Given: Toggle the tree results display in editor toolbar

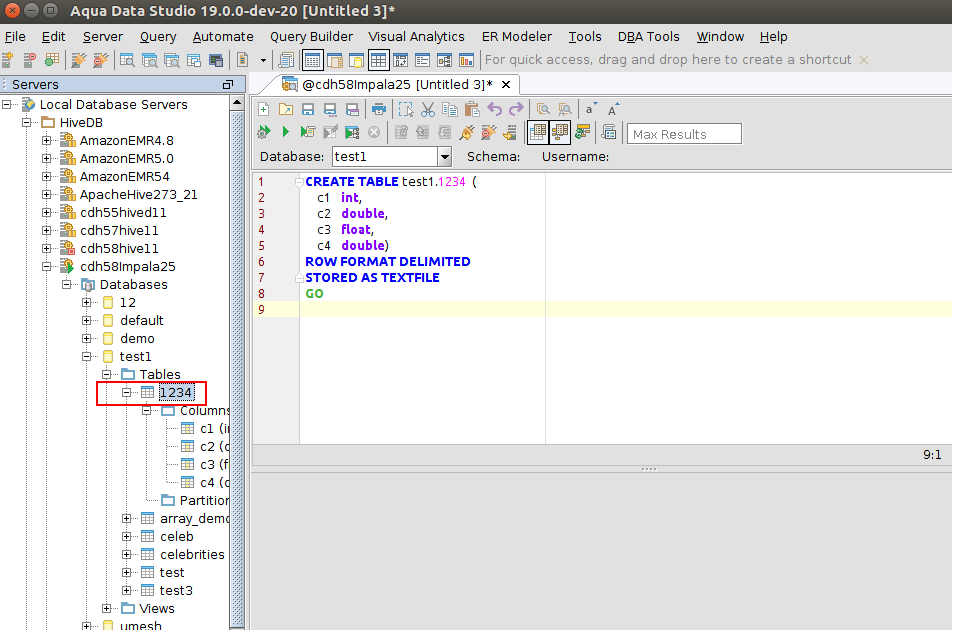Looking at the screenshot, I should (x=560, y=132).
